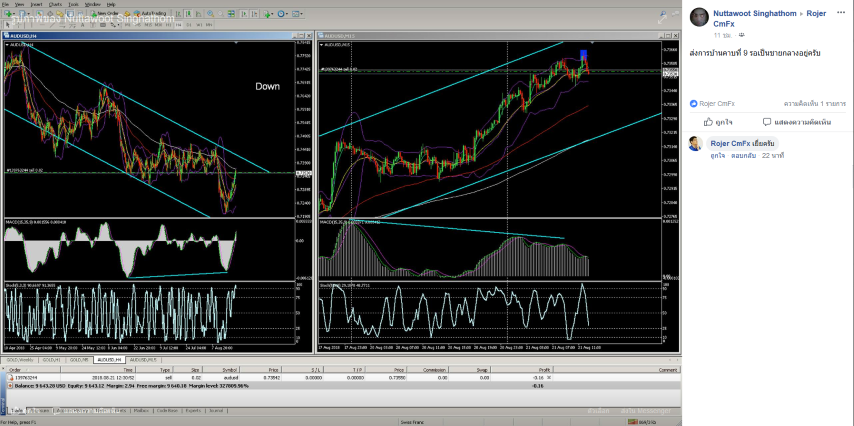
Task: Zoom in on the chart
Action: coord(211,14)
